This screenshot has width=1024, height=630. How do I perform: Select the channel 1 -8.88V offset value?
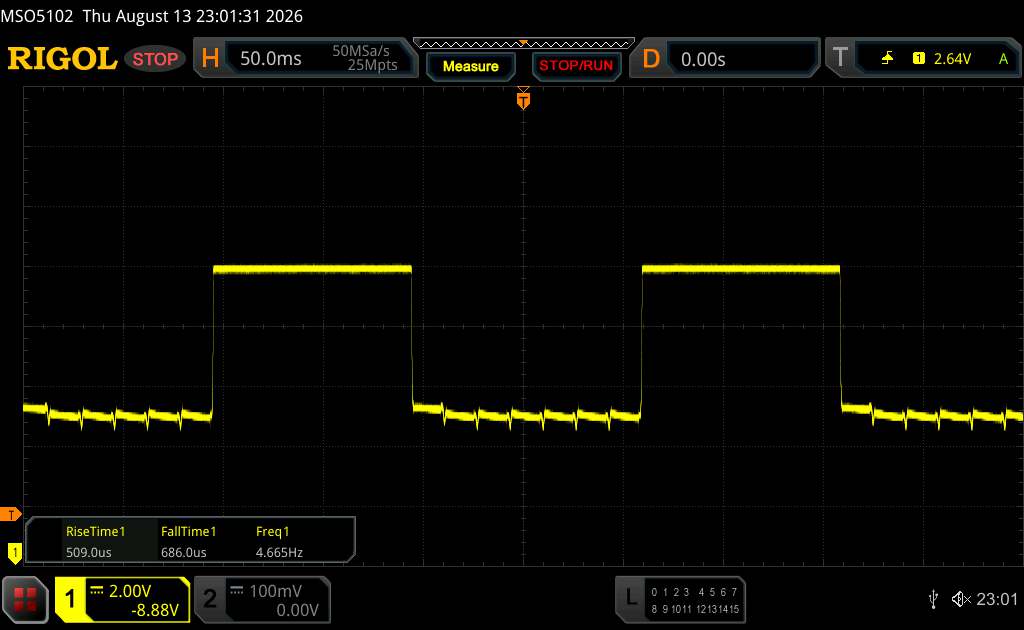coord(155,610)
